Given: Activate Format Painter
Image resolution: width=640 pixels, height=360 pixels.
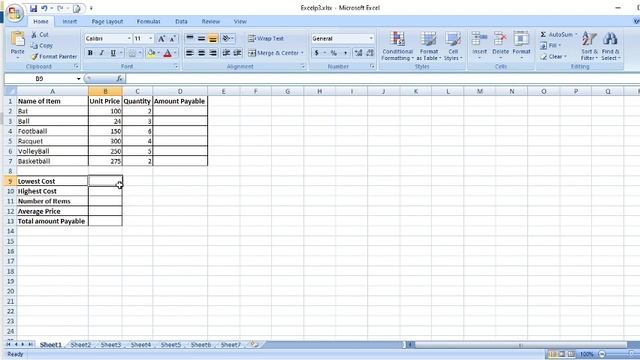Looking at the screenshot, I should pos(54,56).
